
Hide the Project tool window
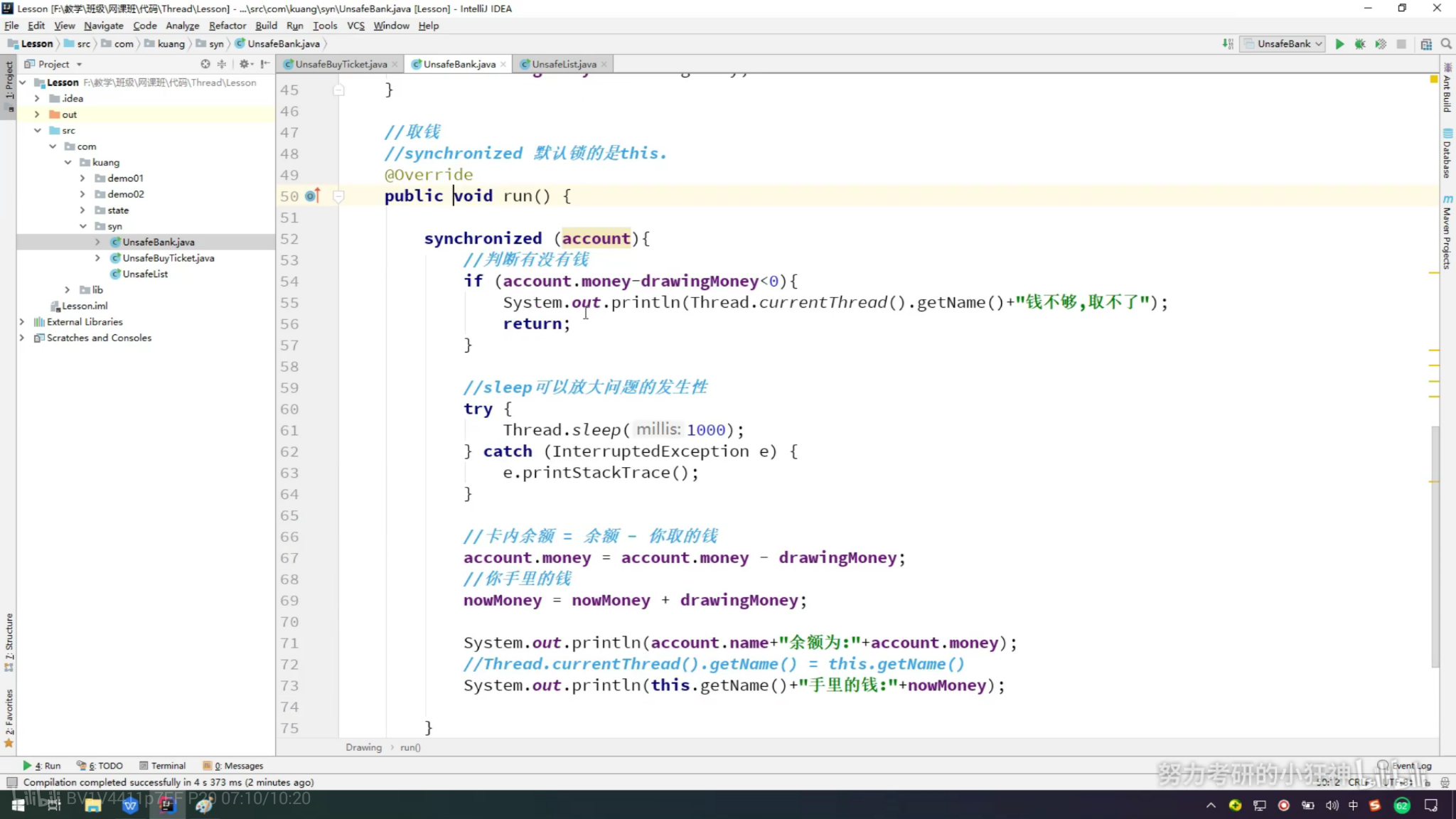[x=265, y=64]
